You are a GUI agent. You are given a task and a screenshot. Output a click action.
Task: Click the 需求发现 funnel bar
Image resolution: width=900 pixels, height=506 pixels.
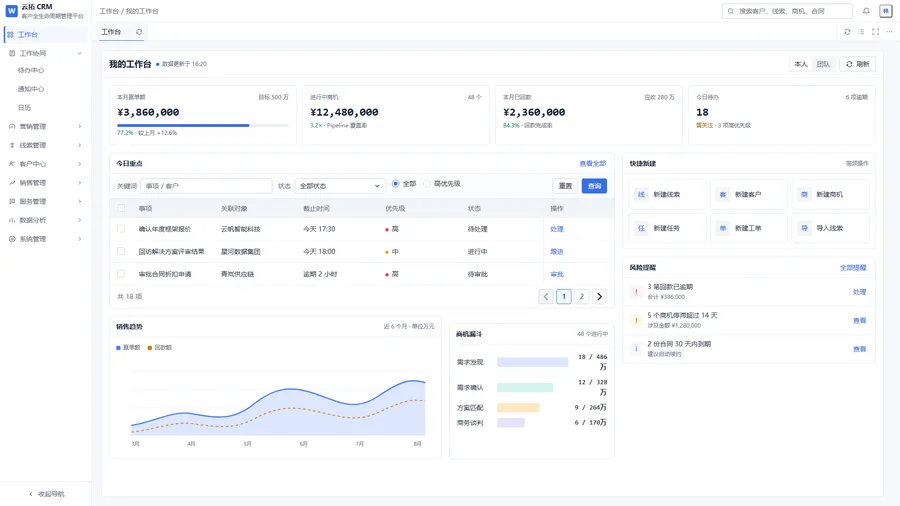point(533,362)
